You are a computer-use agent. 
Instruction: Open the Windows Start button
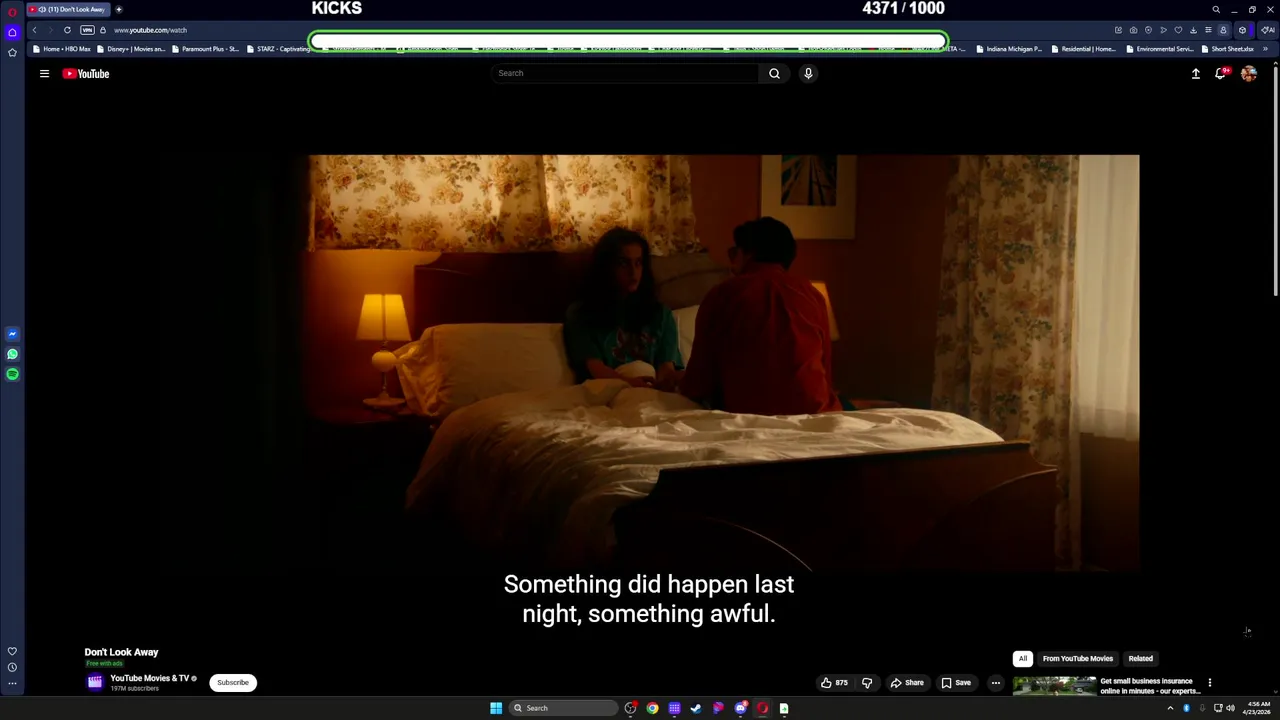(496, 708)
